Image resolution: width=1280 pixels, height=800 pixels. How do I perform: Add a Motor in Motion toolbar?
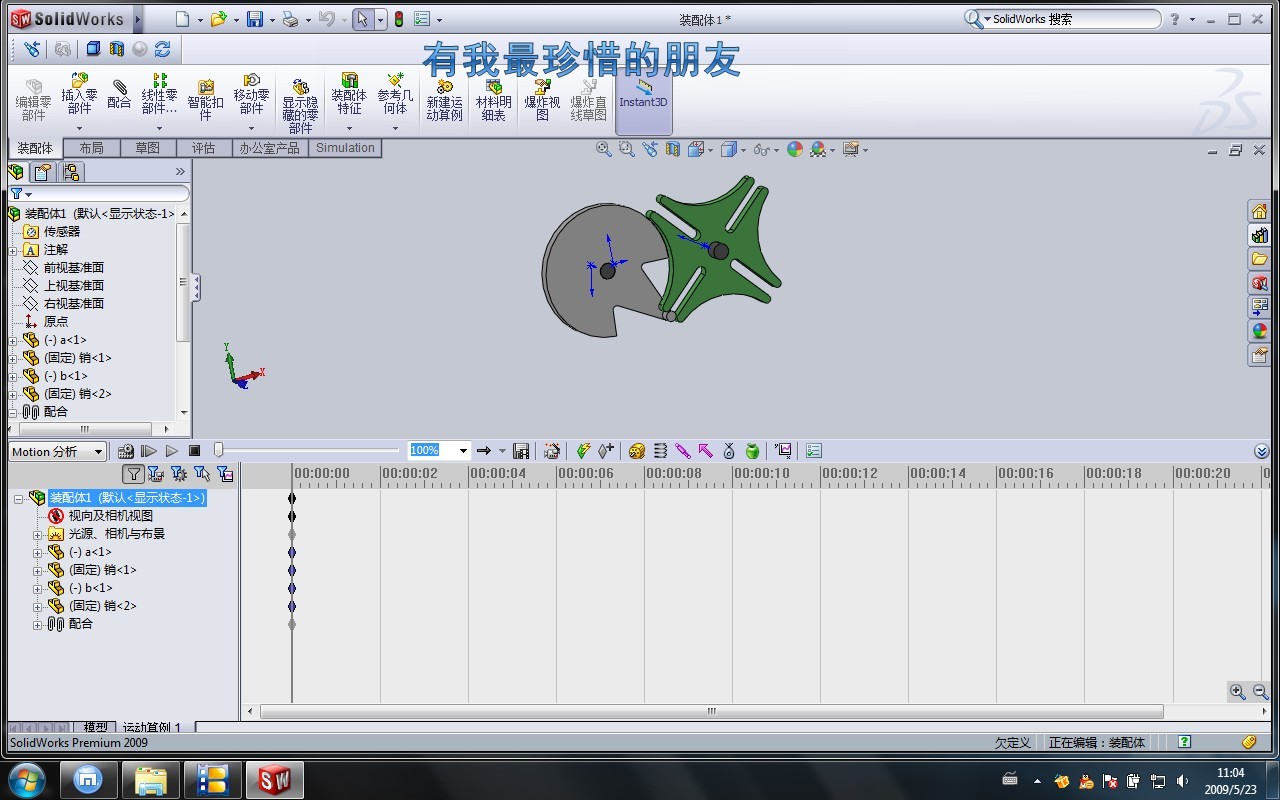pos(637,451)
